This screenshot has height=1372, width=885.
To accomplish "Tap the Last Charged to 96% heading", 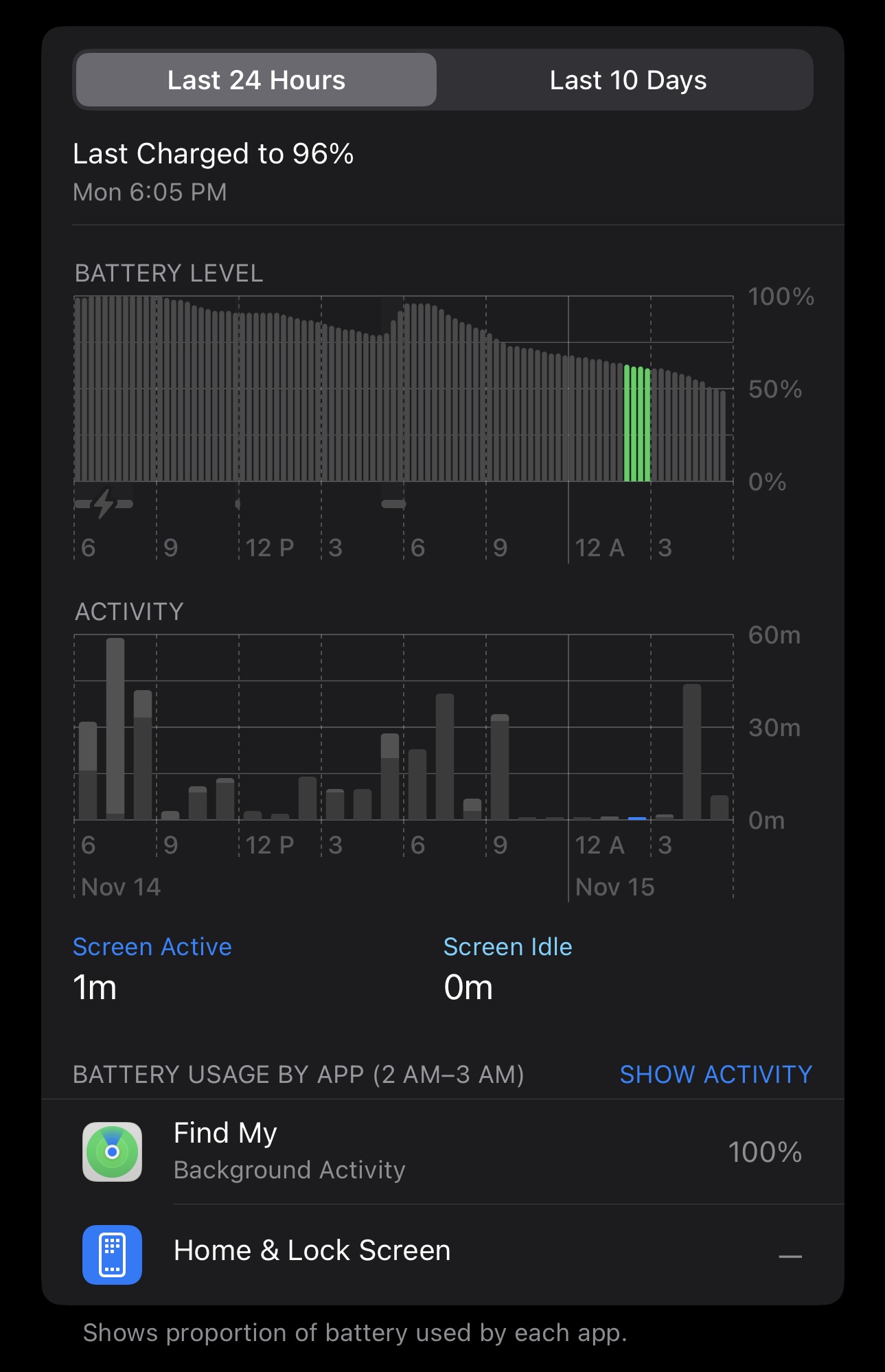I will point(214,154).
